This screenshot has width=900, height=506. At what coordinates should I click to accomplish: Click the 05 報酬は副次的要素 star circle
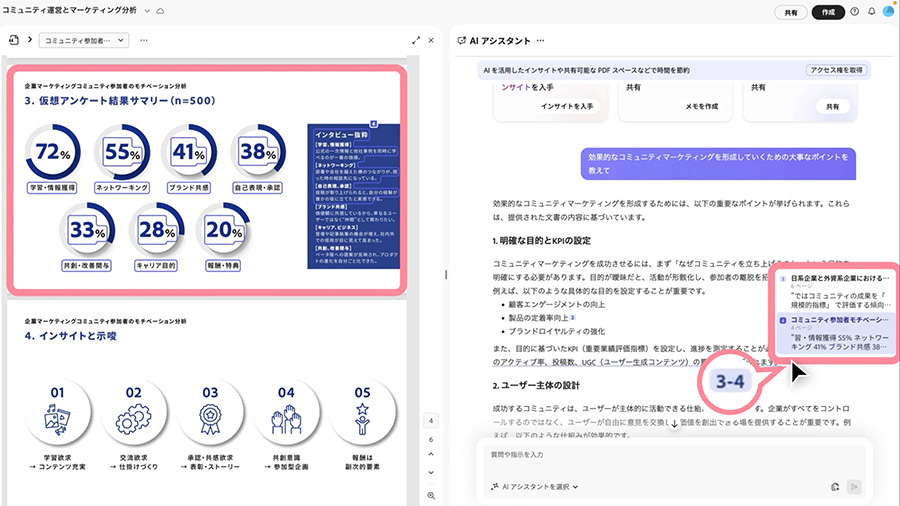[x=362, y=412]
